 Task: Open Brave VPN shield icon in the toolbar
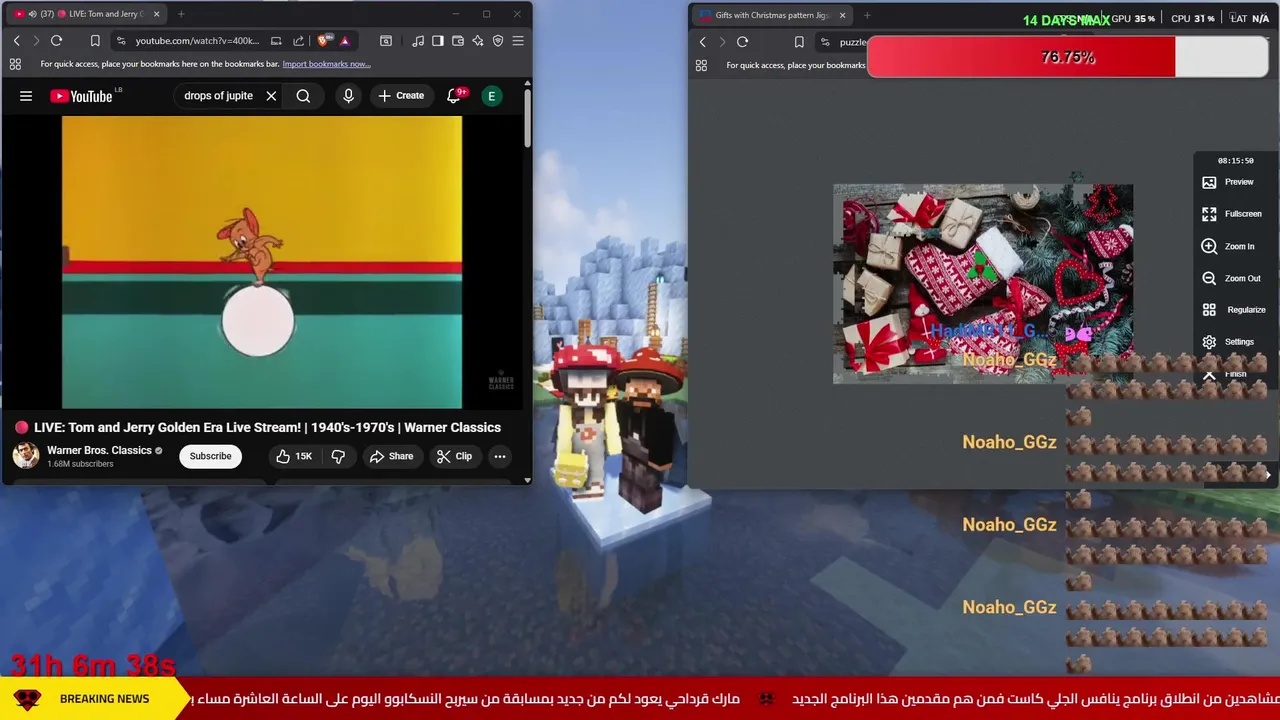pos(498,41)
